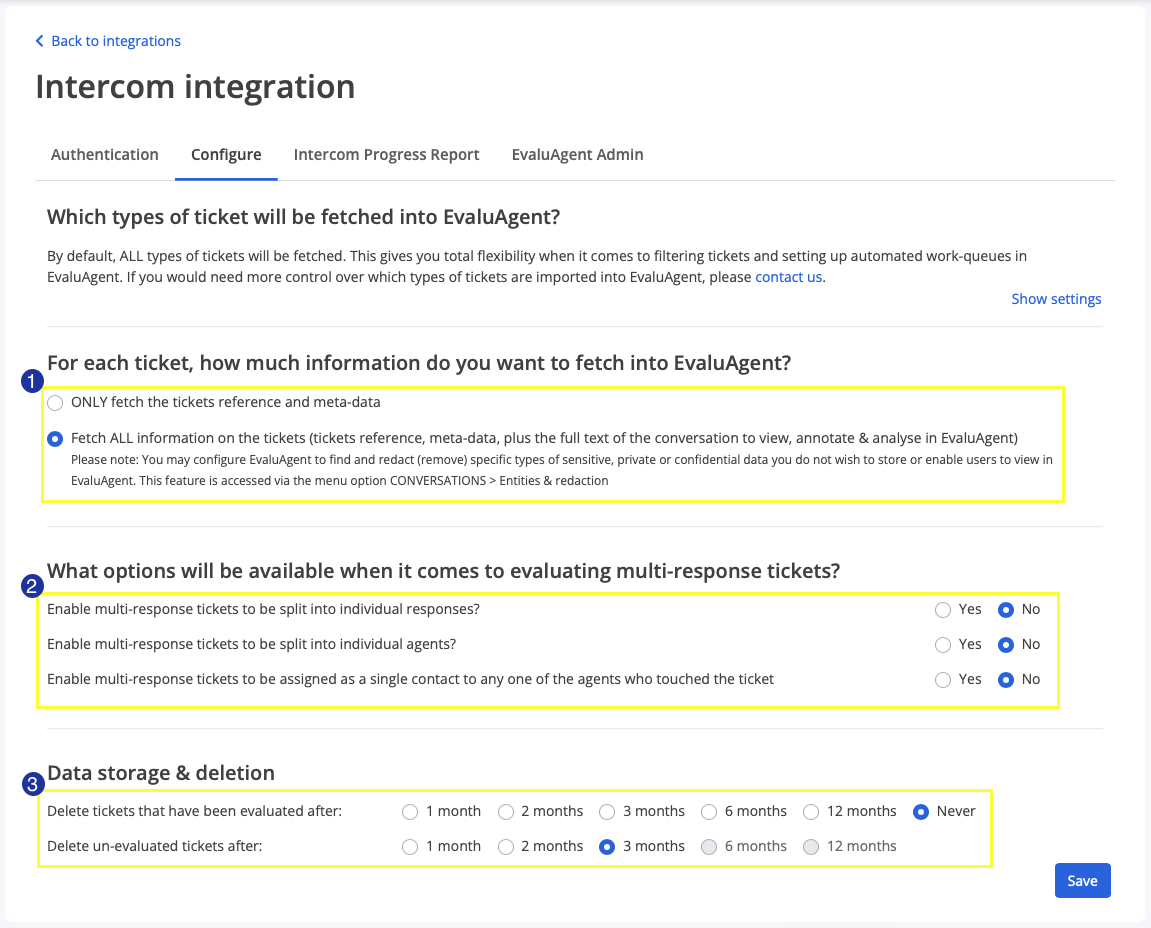Select 'Fetch ALL information on the tickets'
This screenshot has height=928, width=1151.
click(54, 438)
